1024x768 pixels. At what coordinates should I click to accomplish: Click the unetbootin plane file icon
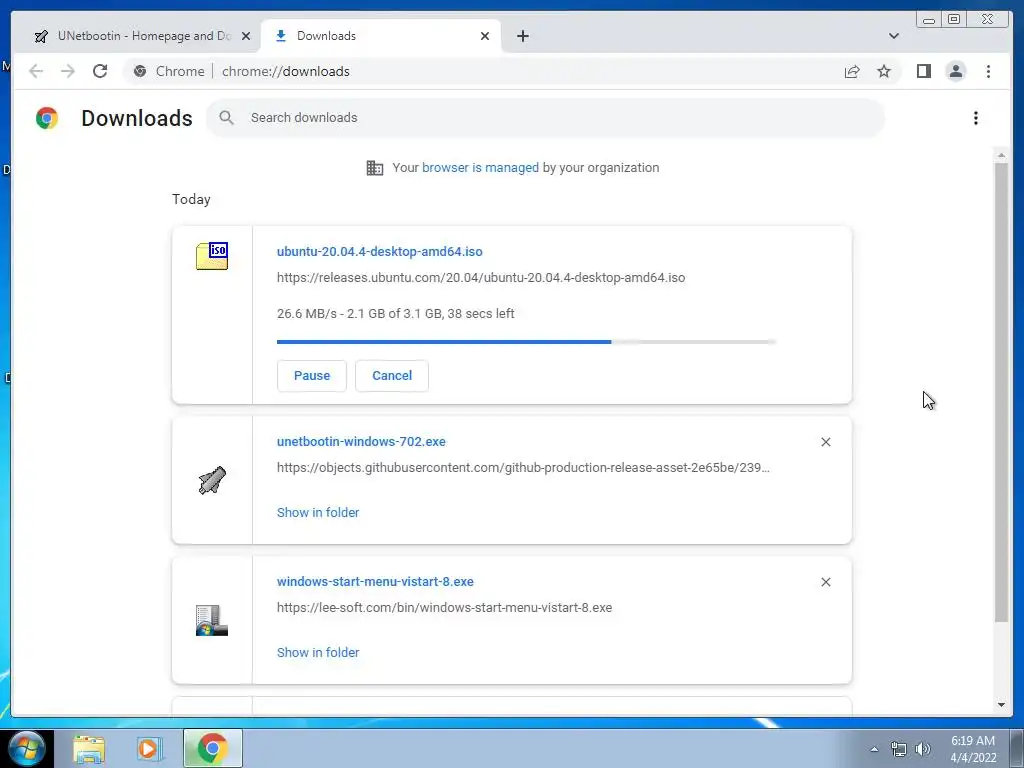[212, 480]
